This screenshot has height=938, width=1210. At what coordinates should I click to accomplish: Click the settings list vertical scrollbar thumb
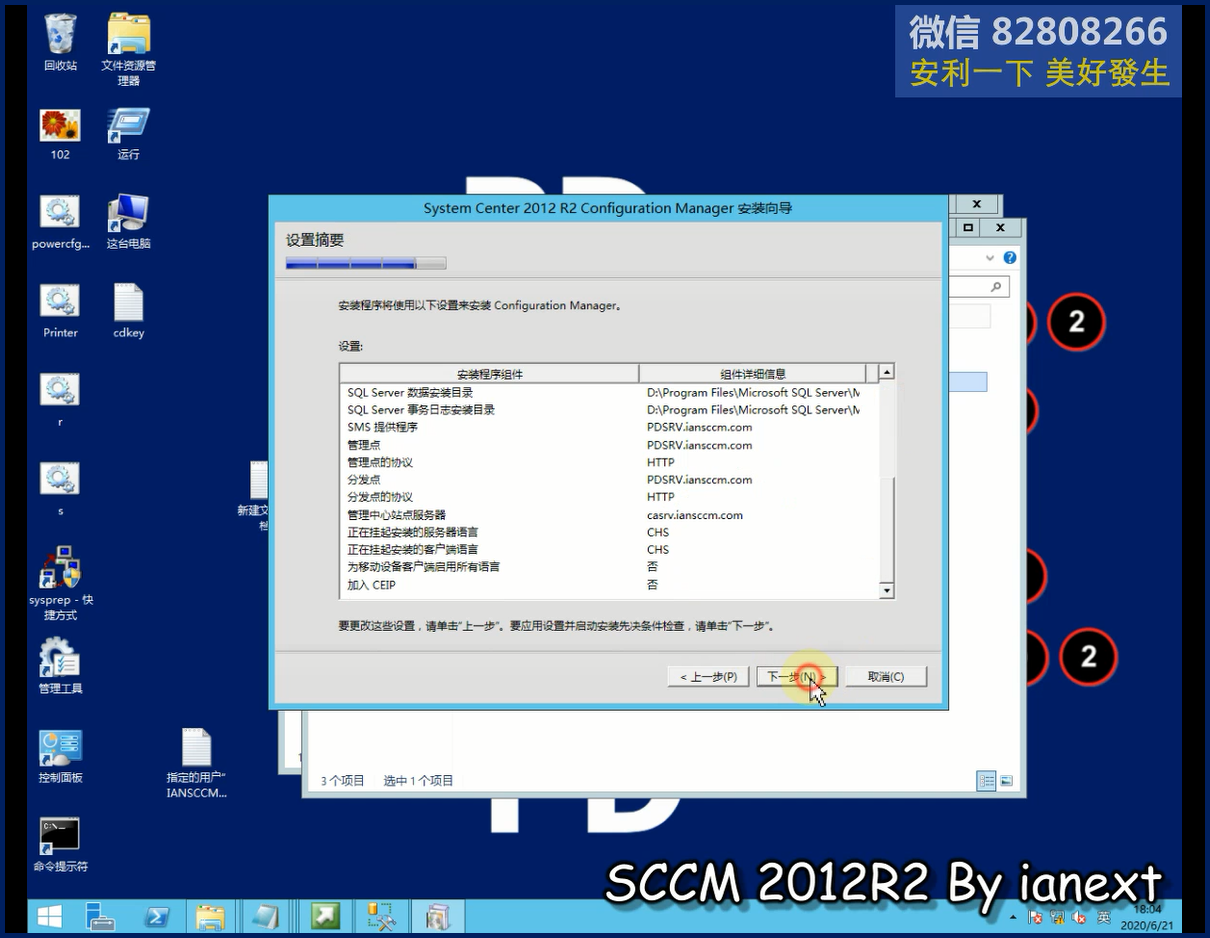tap(886, 529)
